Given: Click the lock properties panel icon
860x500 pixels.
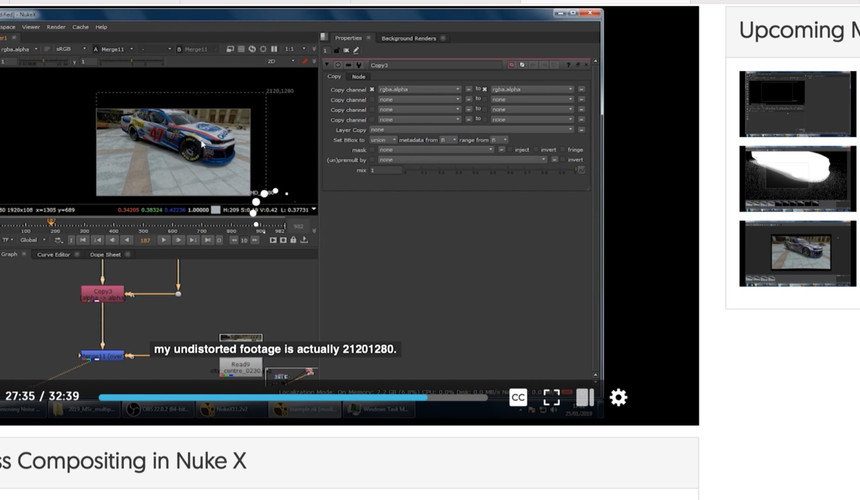Looking at the screenshot, I should coord(337,50).
